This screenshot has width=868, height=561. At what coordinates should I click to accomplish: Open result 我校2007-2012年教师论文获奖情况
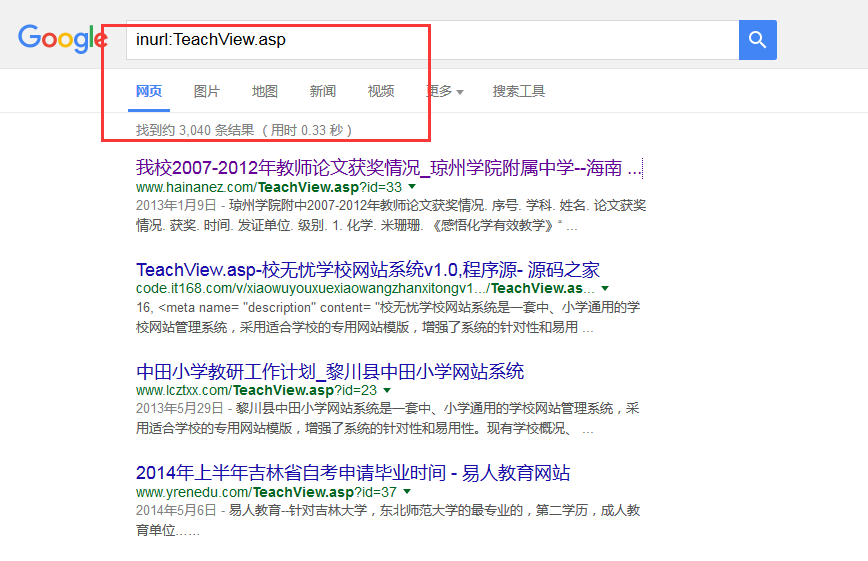(389, 167)
